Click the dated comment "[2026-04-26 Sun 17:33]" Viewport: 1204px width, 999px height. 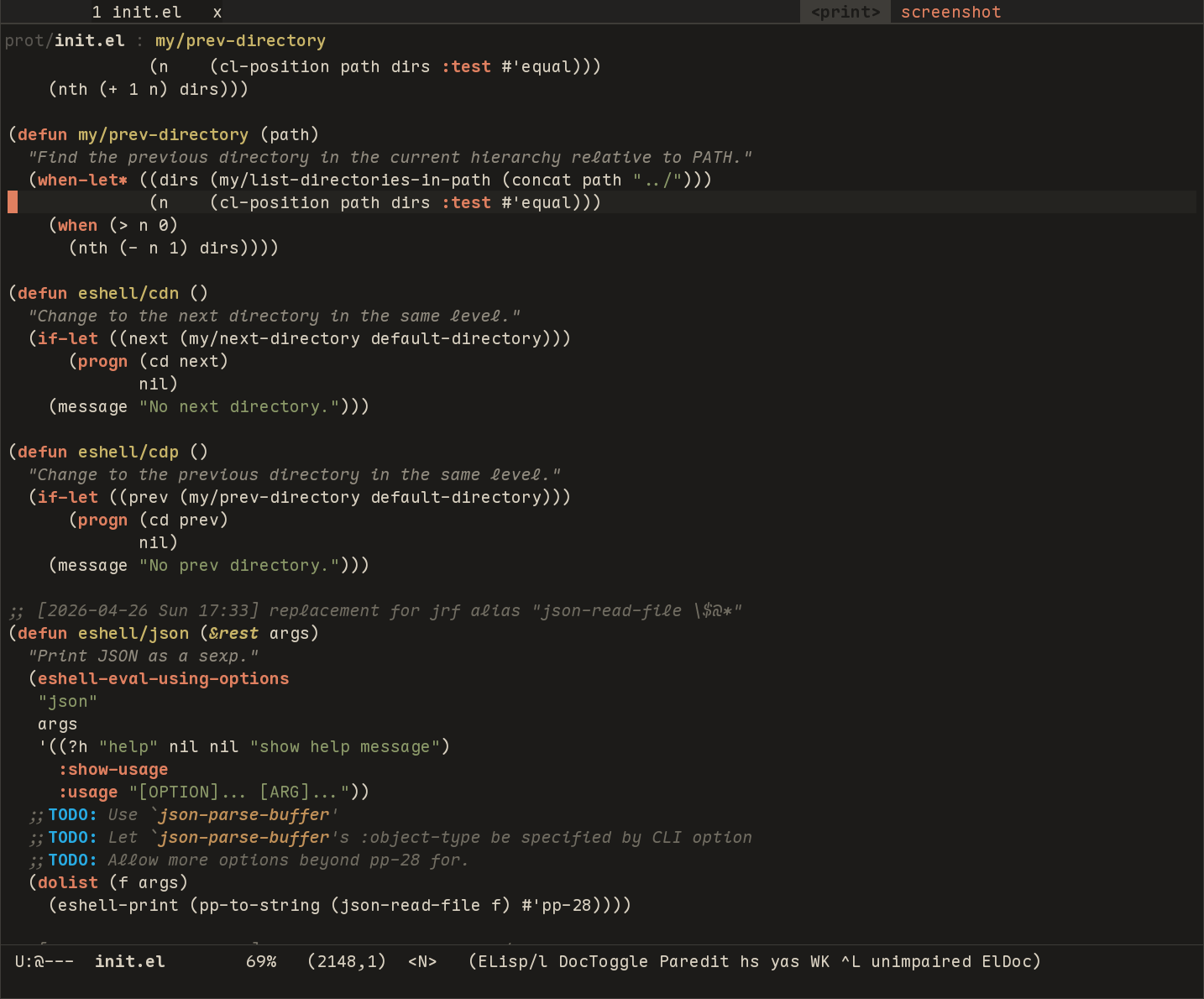coord(149,610)
